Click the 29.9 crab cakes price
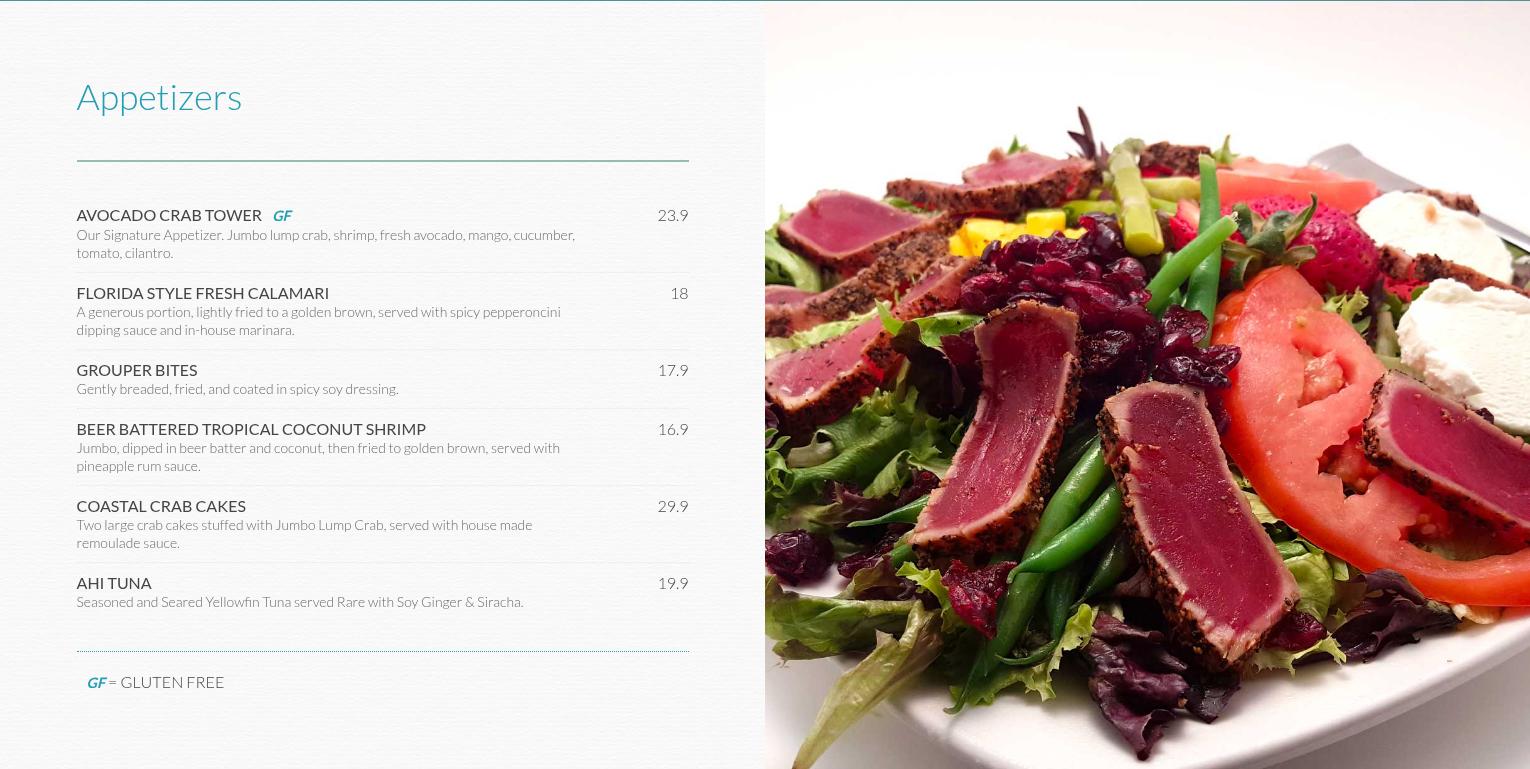This screenshot has width=1530, height=769. [672, 506]
